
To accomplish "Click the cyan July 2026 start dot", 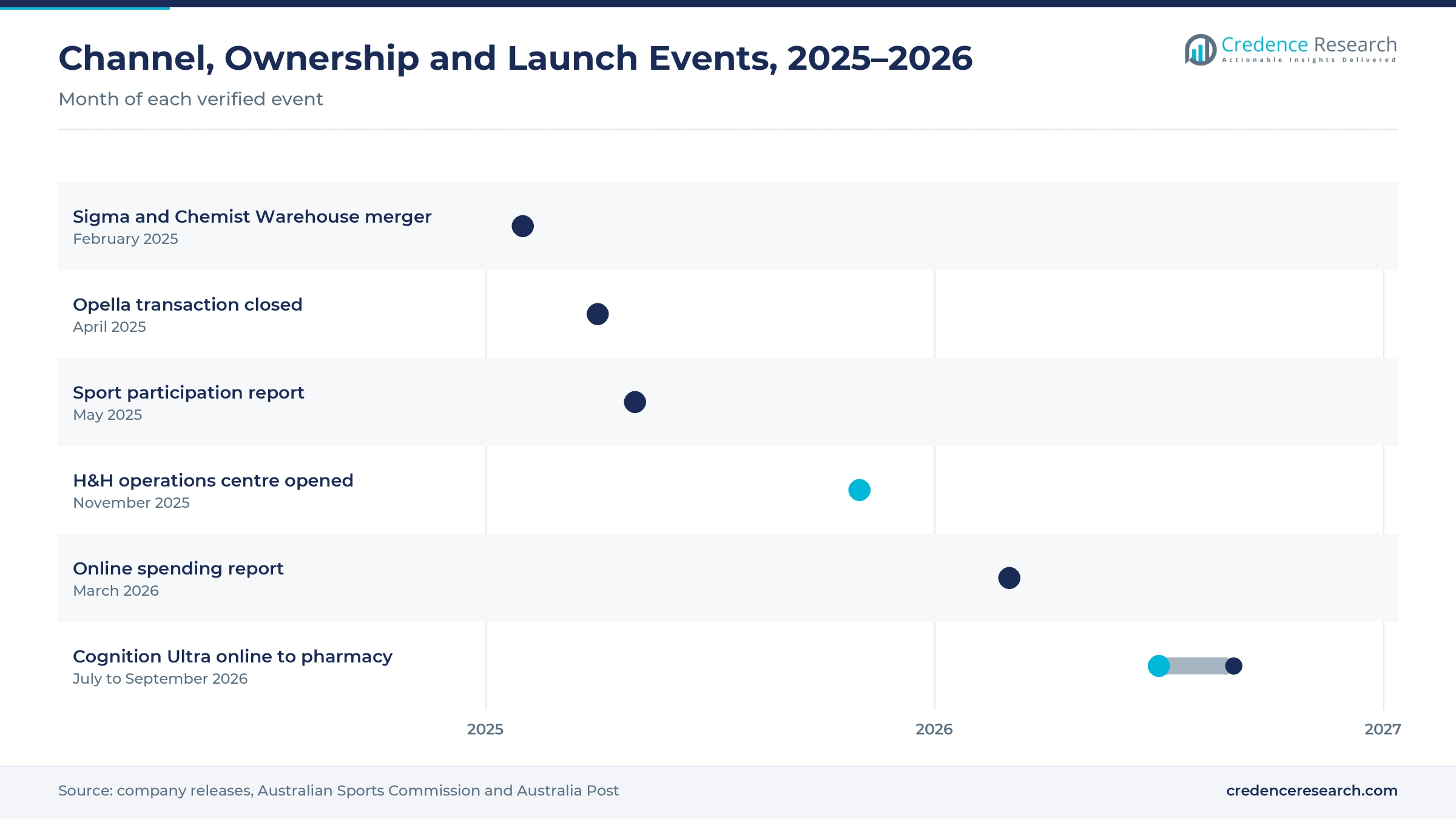I will pos(1159,666).
